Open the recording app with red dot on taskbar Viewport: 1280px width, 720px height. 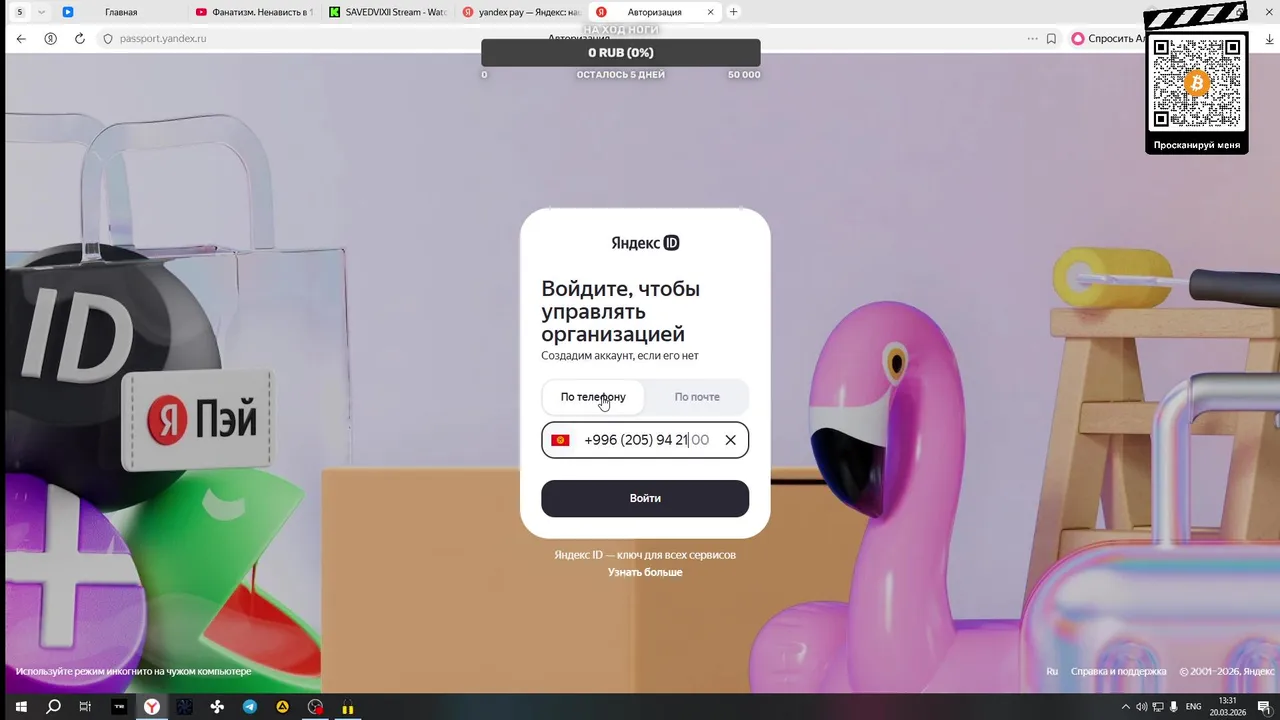(316, 707)
